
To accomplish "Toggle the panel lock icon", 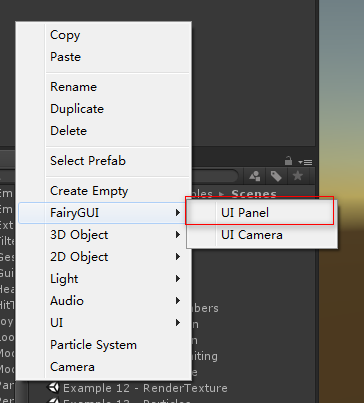I will (x=288, y=161).
